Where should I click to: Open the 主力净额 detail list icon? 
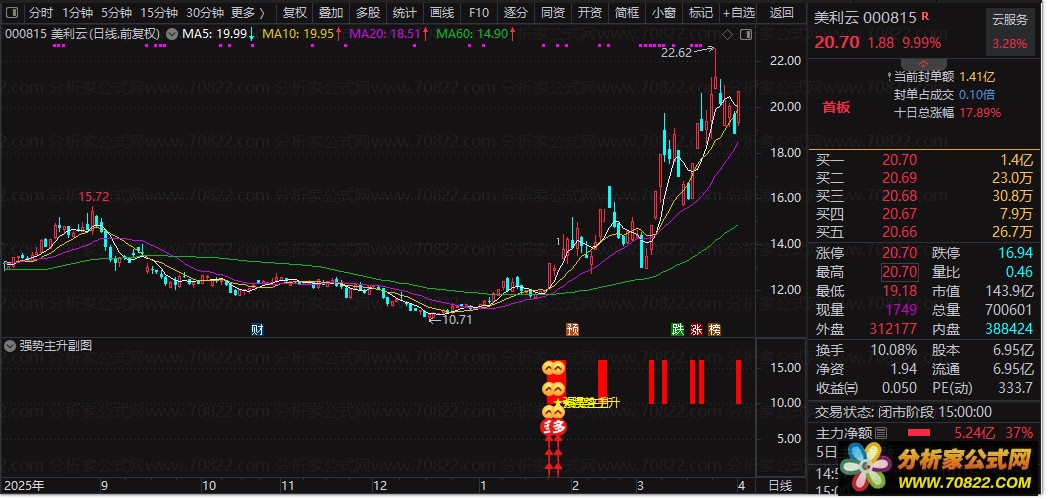click(881, 433)
